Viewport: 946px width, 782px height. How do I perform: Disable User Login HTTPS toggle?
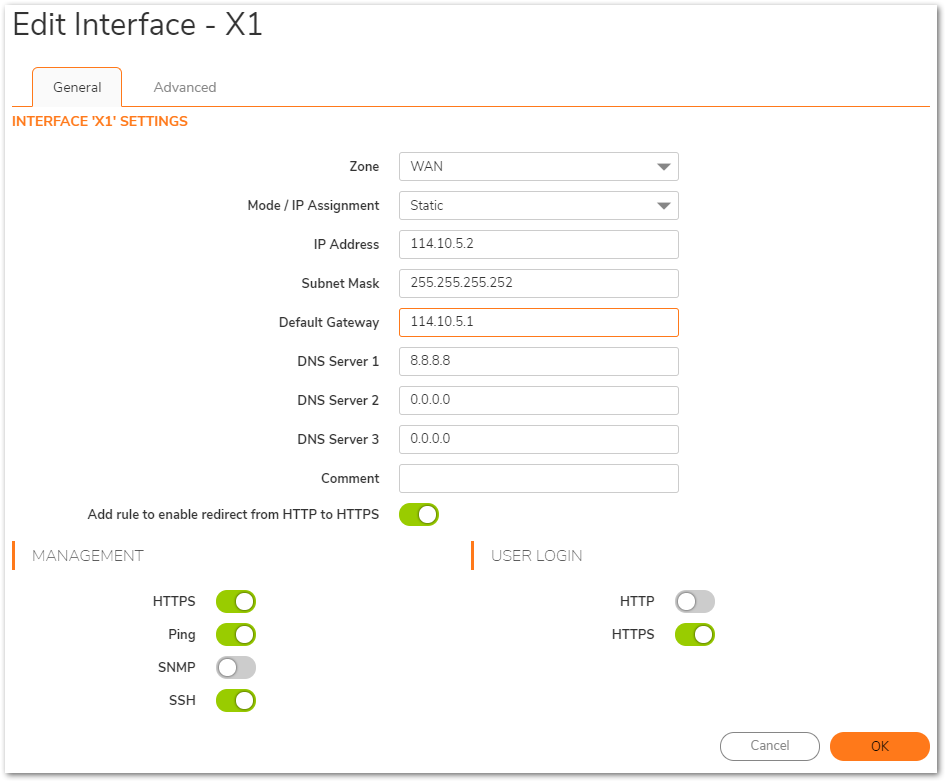click(695, 635)
